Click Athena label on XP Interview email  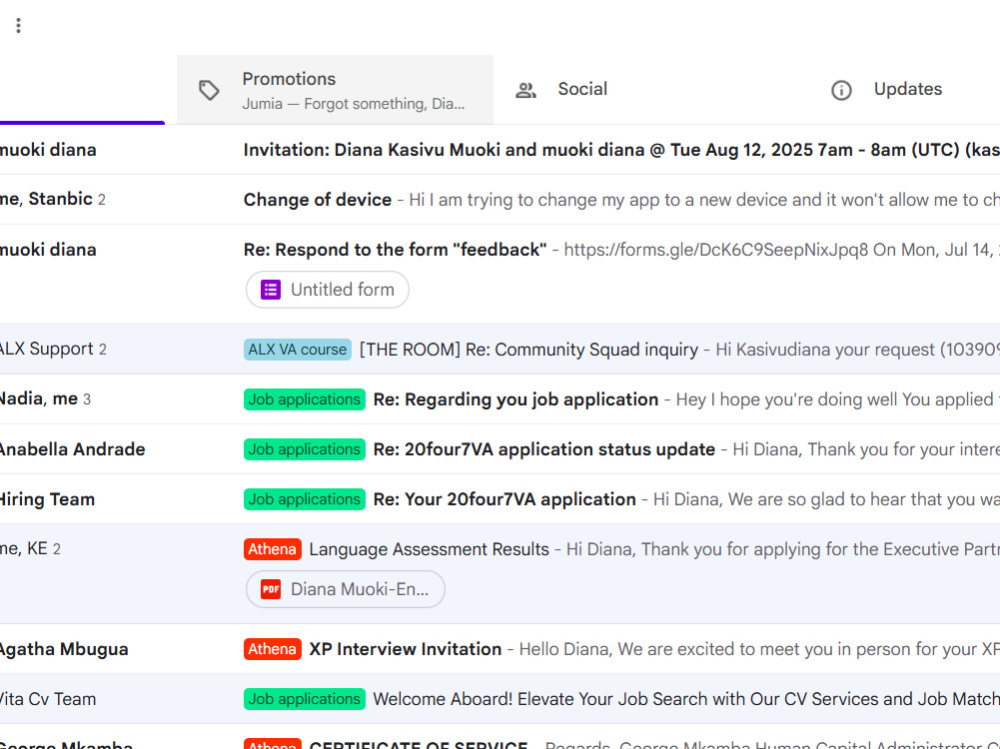coord(272,649)
